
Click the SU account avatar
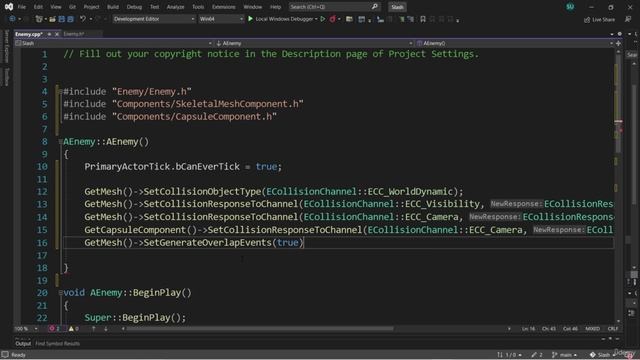pyautogui.click(x=570, y=7)
